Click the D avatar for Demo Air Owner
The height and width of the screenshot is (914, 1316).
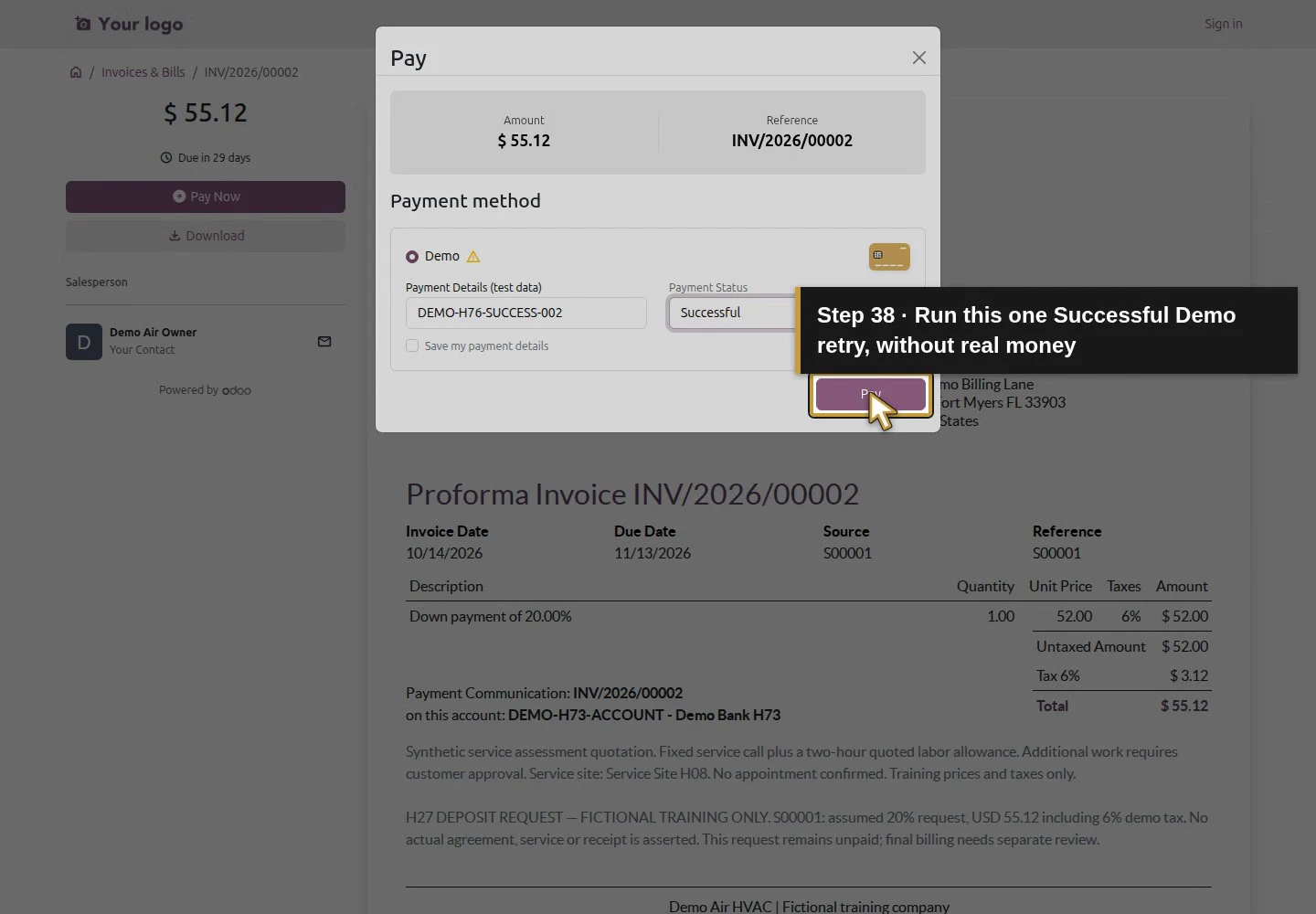coord(84,342)
